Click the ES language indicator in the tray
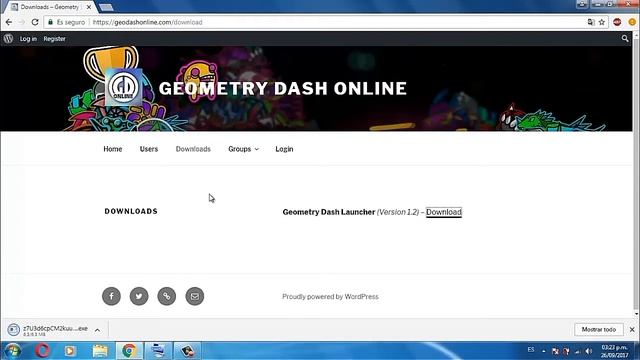640x360 pixels. point(531,350)
